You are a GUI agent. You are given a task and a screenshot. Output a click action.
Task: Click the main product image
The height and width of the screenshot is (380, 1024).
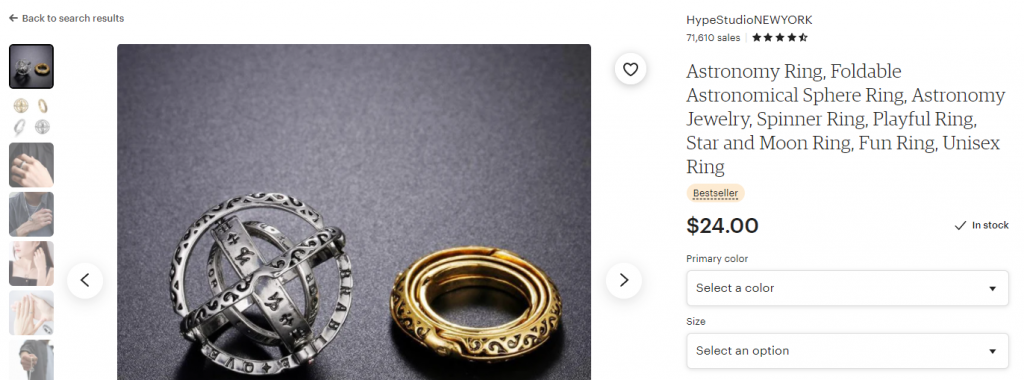(x=354, y=212)
